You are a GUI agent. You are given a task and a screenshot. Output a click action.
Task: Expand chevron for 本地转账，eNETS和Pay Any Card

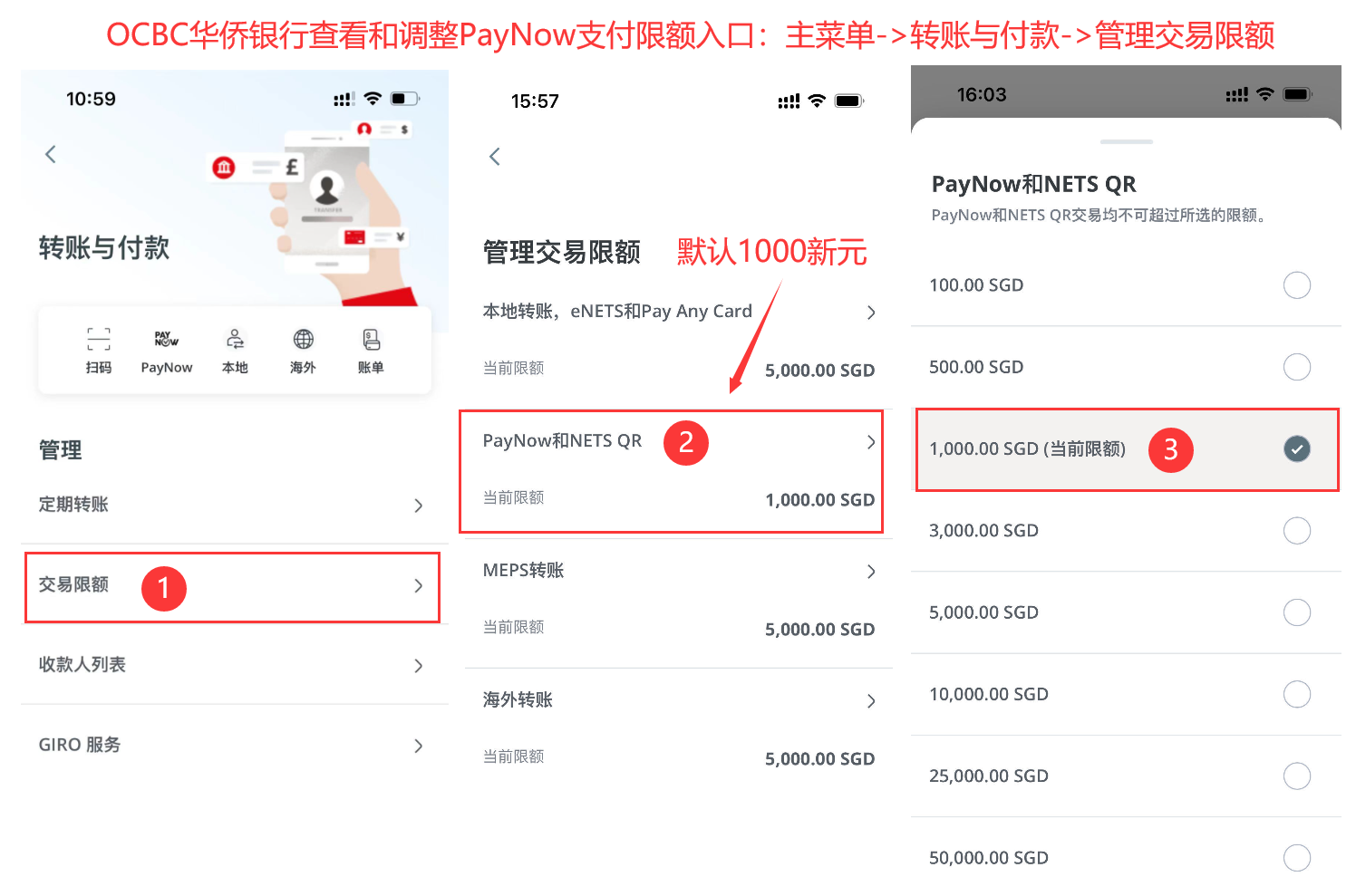(871, 313)
